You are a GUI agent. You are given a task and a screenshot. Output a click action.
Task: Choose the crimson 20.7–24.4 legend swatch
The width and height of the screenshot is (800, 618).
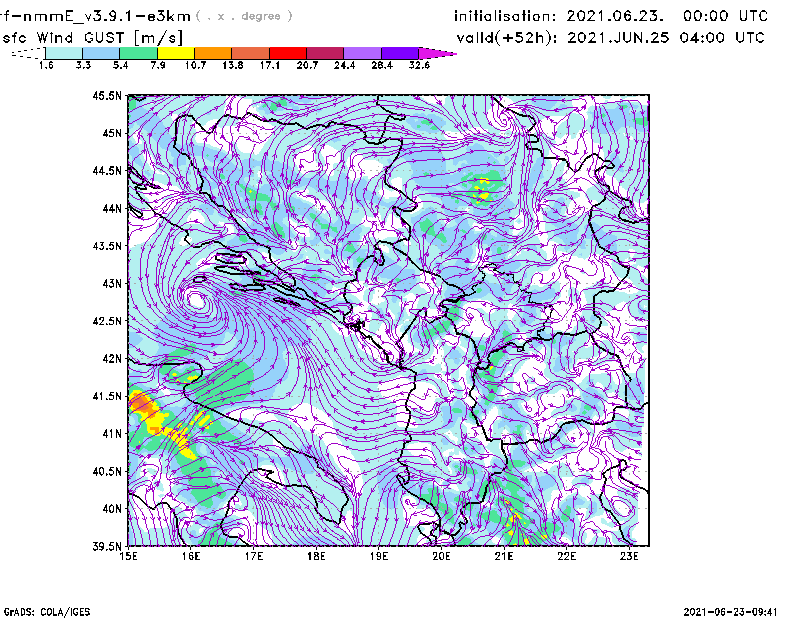coord(325,53)
